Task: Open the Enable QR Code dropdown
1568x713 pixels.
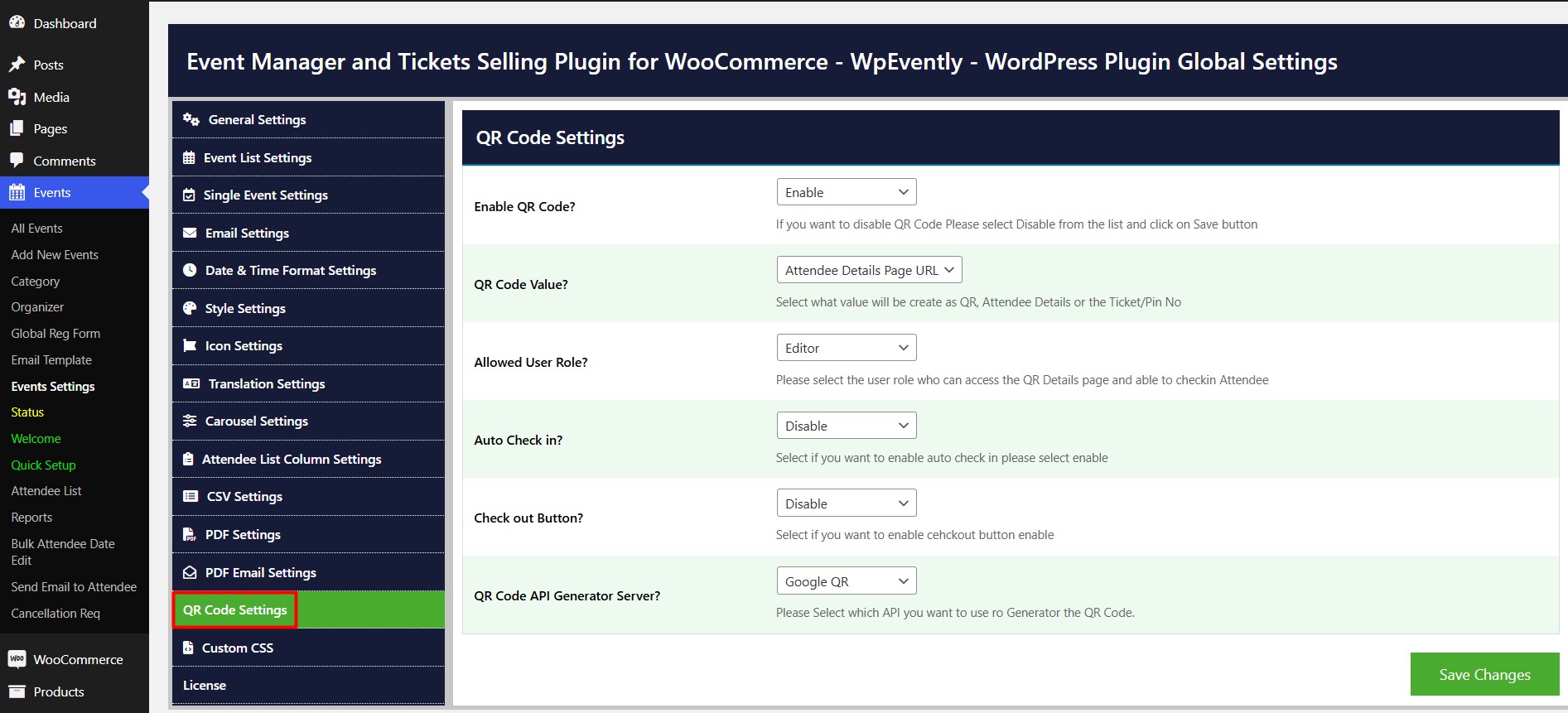Action: (x=846, y=192)
